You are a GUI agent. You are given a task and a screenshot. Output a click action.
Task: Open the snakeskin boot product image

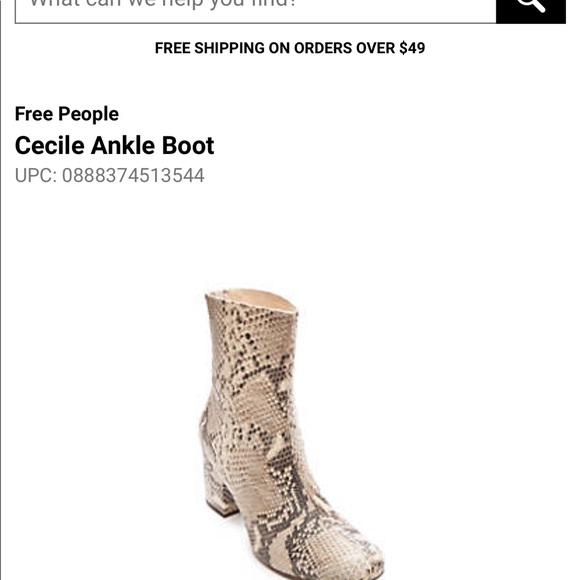pyautogui.click(x=291, y=434)
